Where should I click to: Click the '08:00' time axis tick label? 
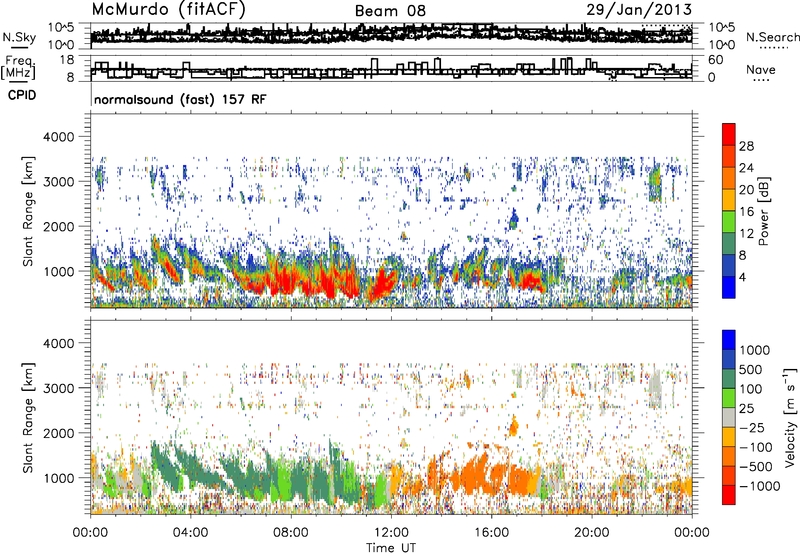click(290, 533)
